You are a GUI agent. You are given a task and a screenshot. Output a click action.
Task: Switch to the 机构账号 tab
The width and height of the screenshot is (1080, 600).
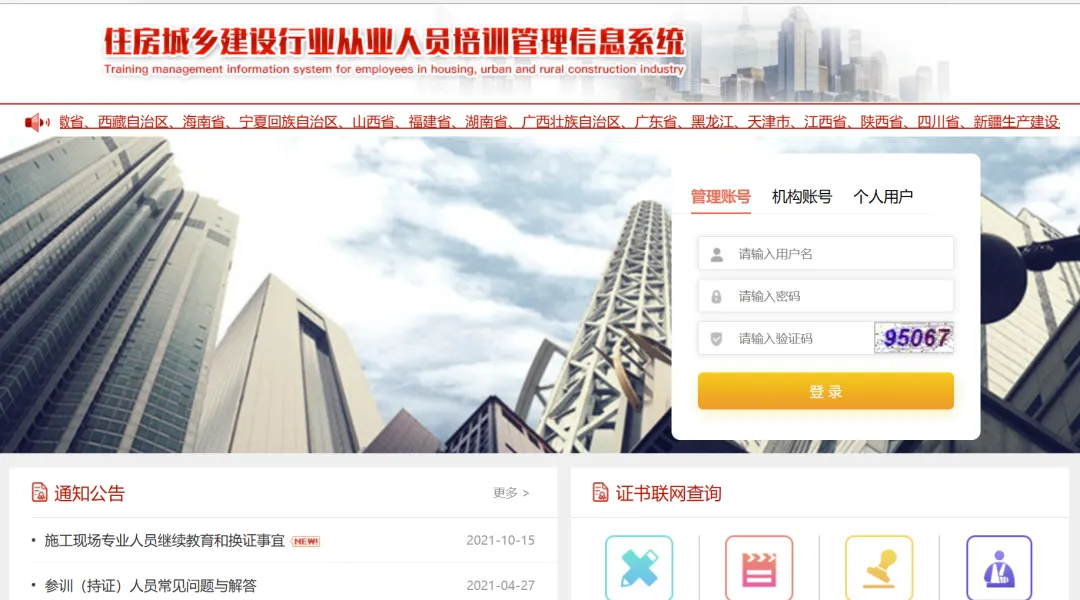802,197
